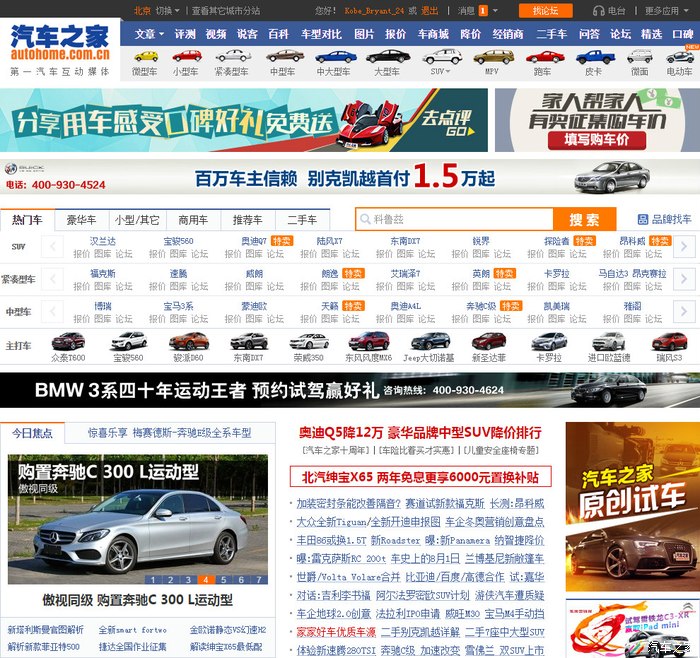The image size is (700, 658).
Task: Click the 退出 logout link
Action: pos(429,11)
